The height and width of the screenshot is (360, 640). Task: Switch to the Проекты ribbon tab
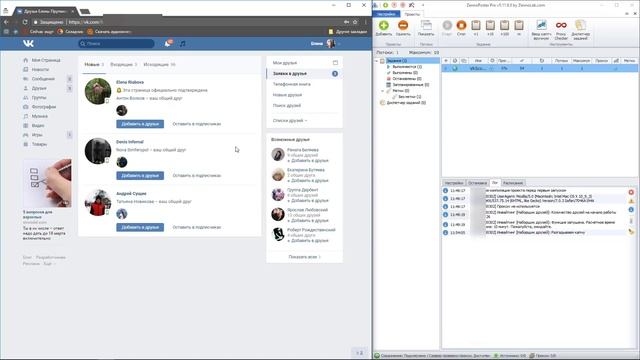tap(412, 14)
